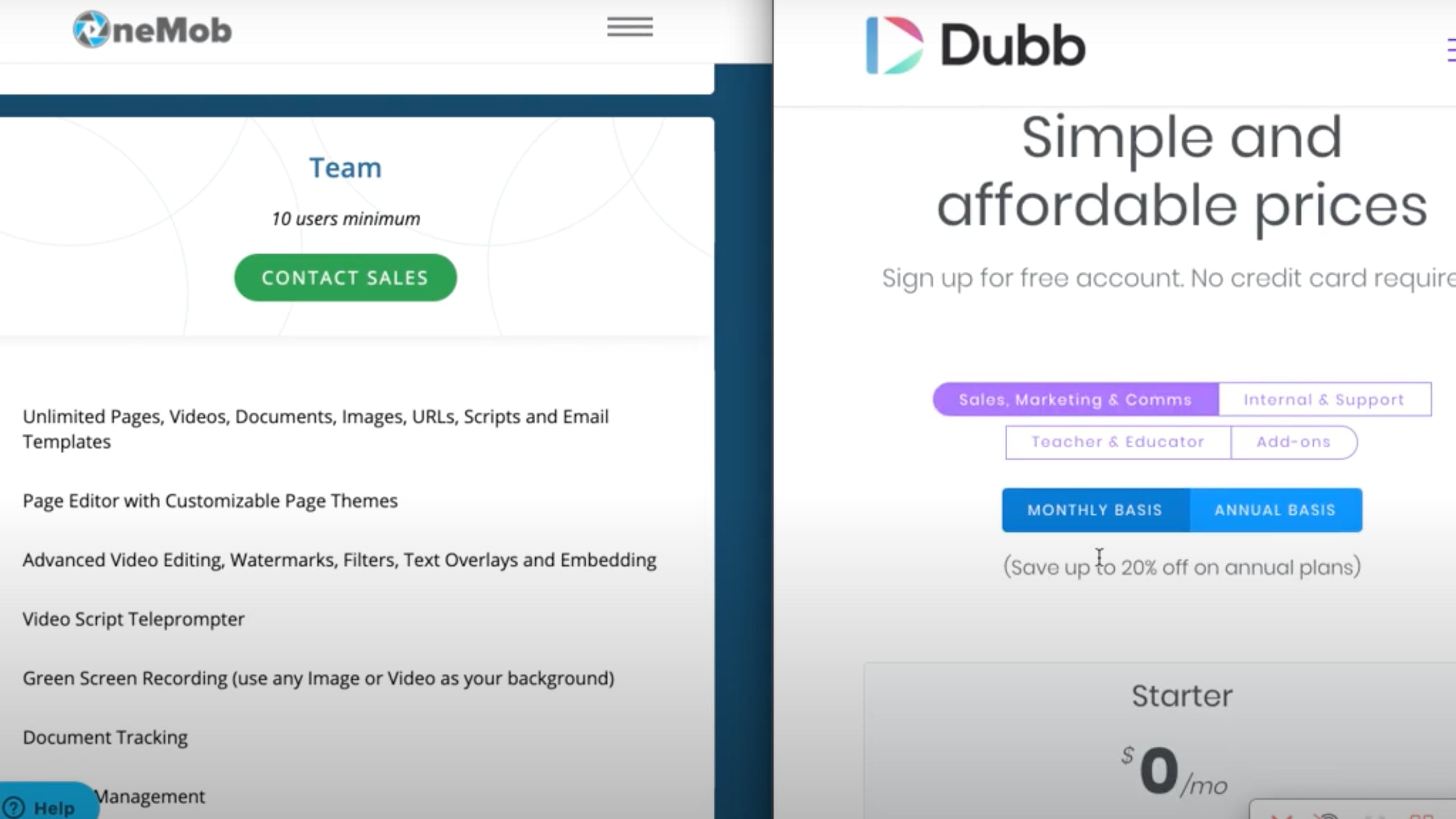Click the Add-ons category icon
1456x819 pixels.
coord(1293,441)
